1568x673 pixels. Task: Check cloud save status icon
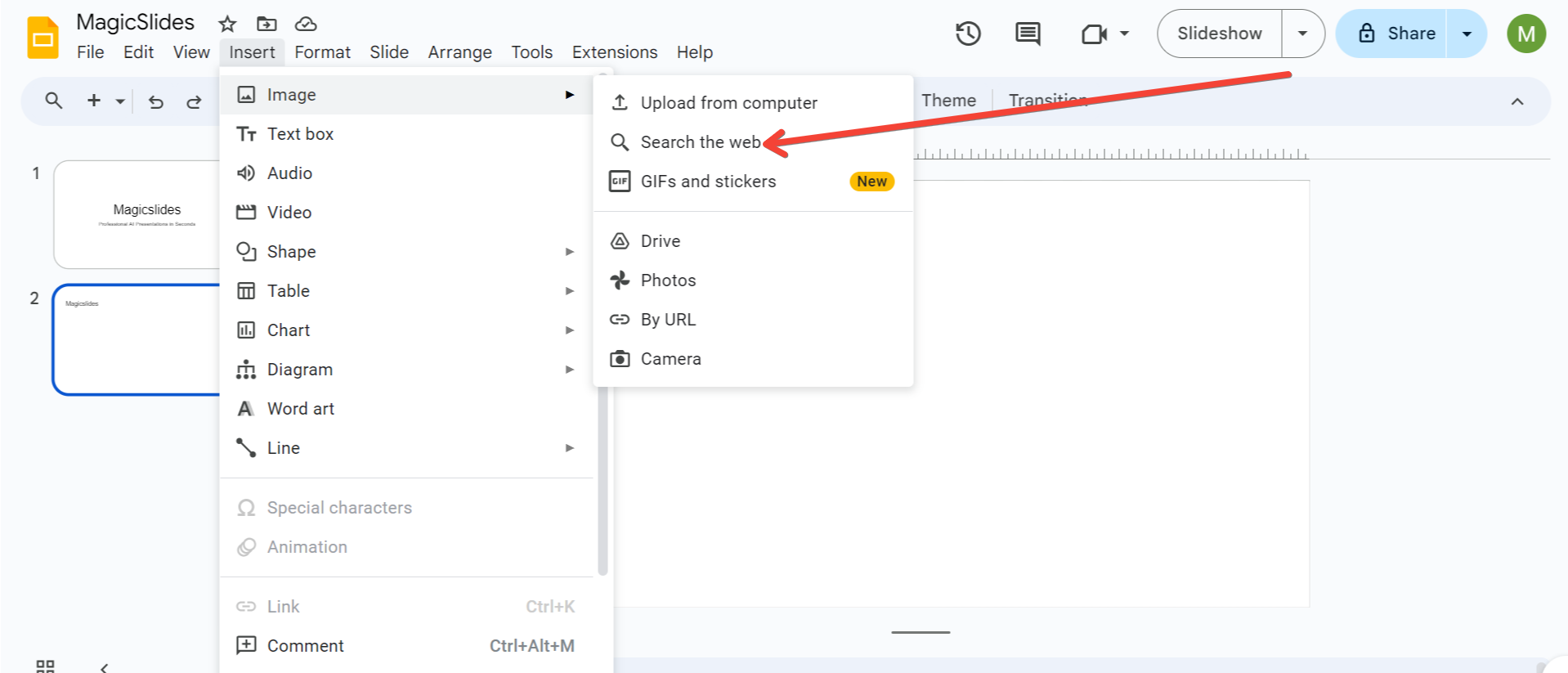306,24
